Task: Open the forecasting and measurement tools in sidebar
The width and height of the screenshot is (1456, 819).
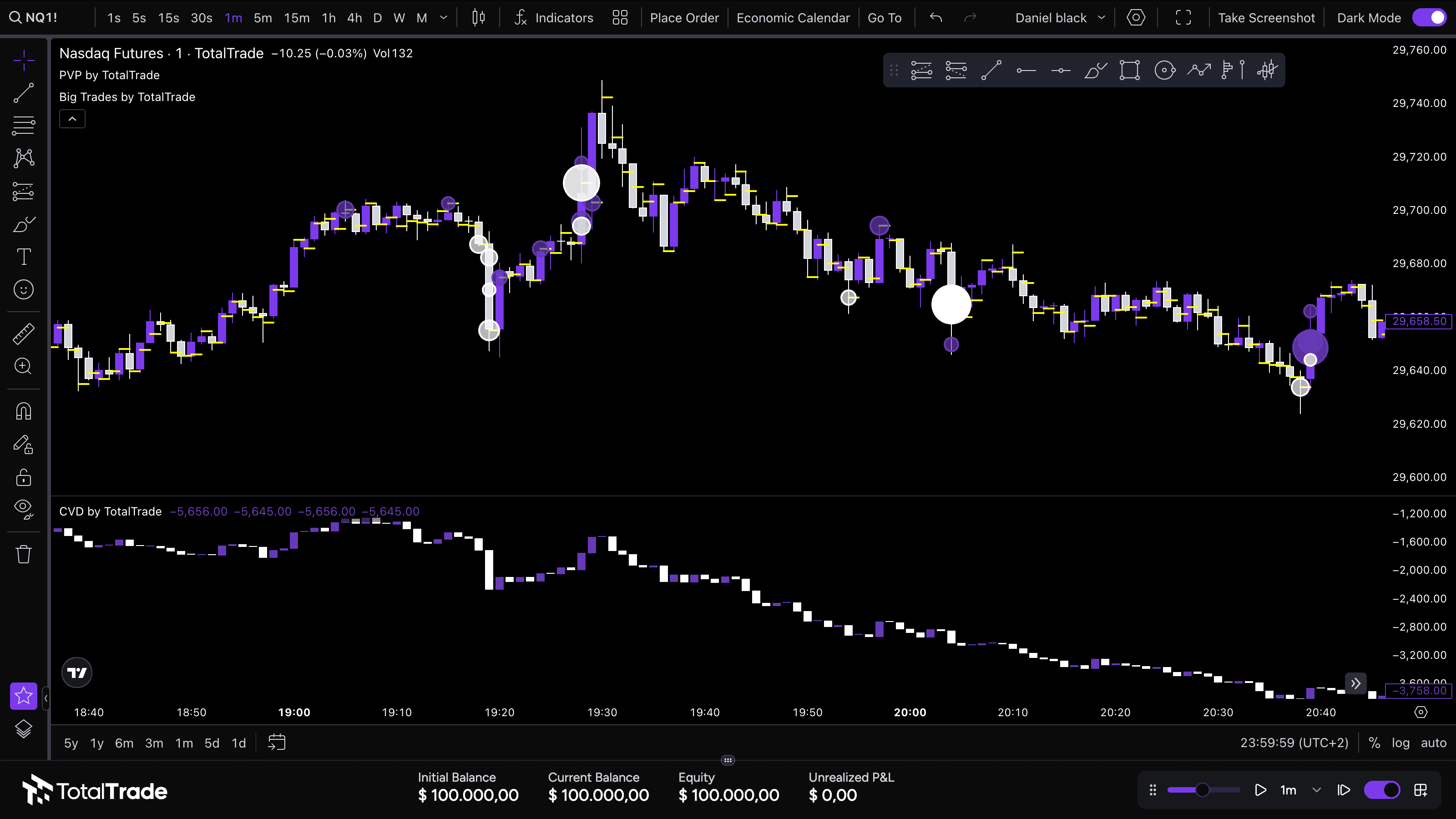Action: tap(24, 192)
